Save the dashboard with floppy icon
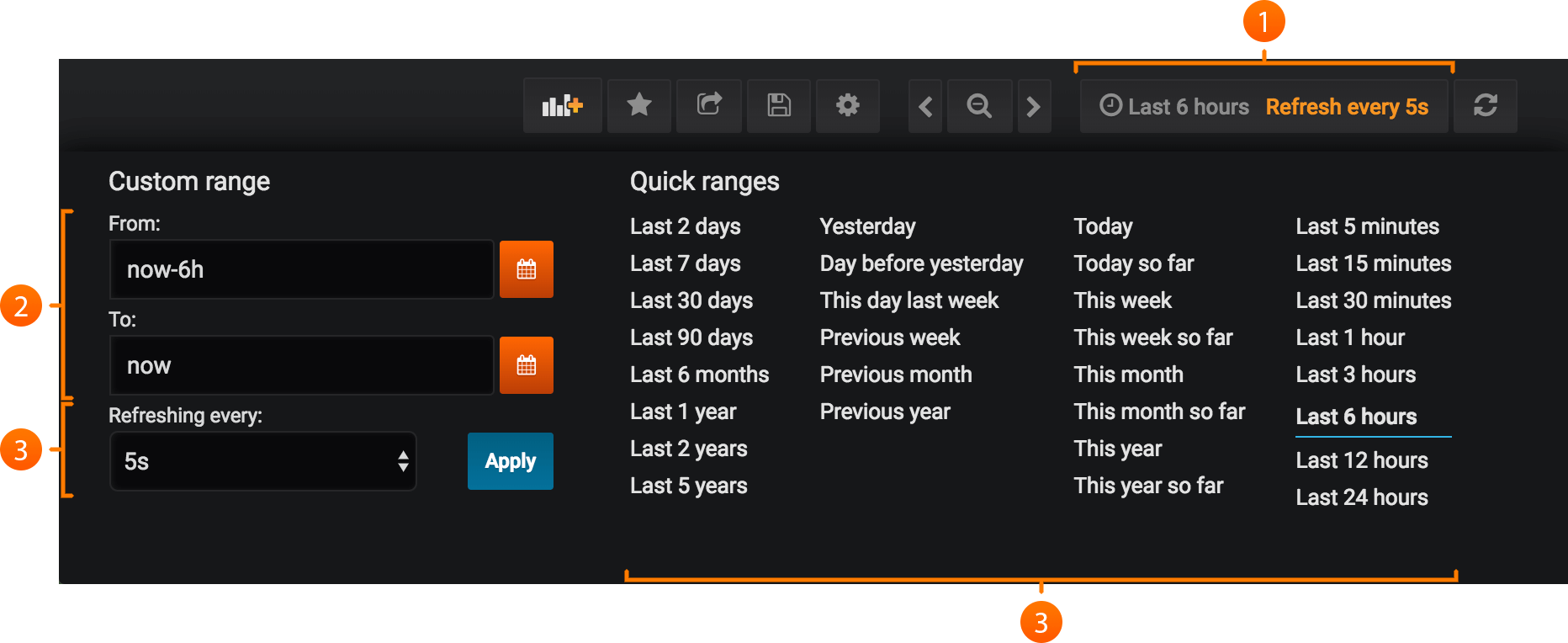Screen dimensions: 1568x643 click(x=779, y=106)
